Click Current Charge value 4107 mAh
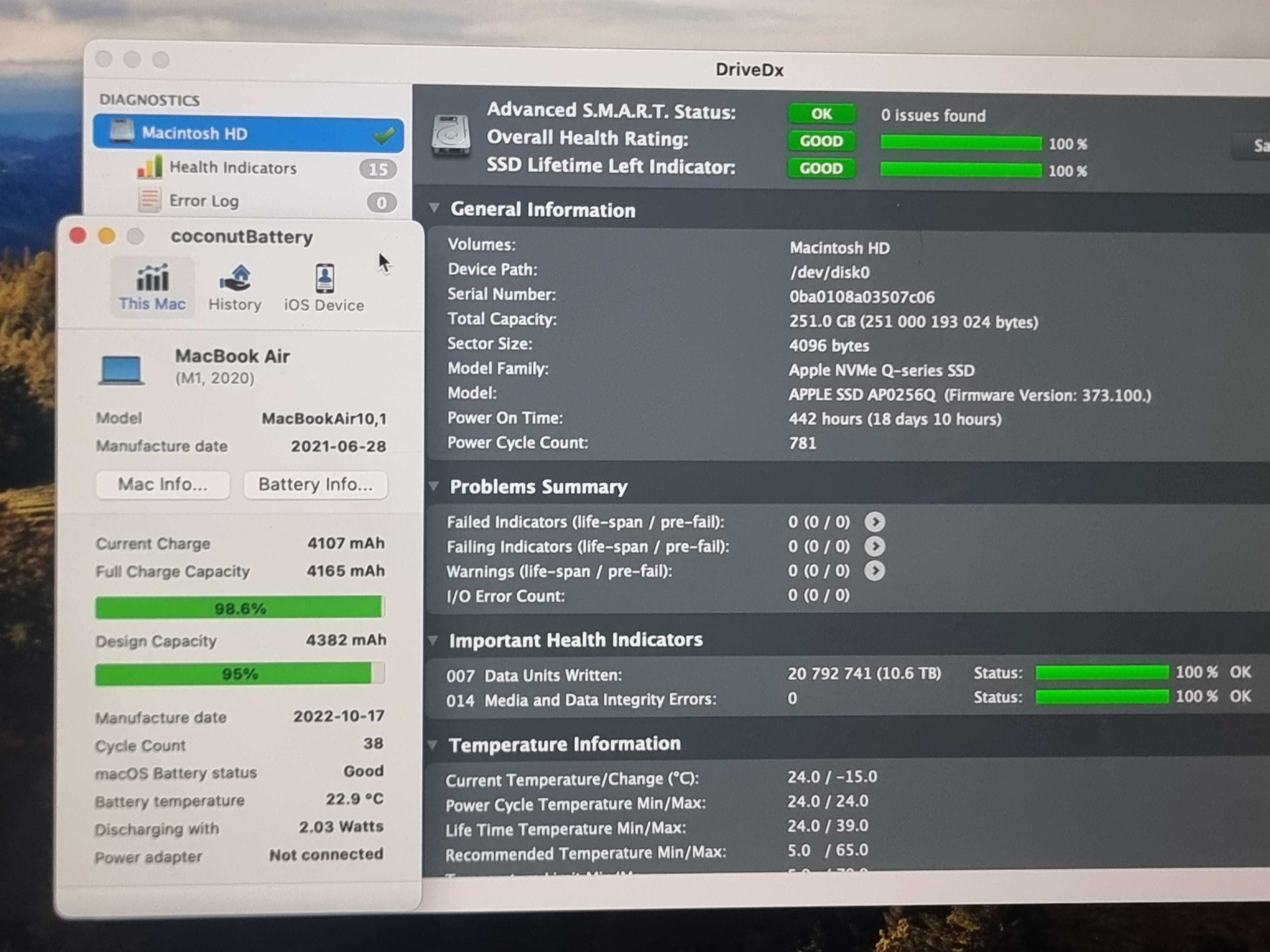 [x=346, y=543]
